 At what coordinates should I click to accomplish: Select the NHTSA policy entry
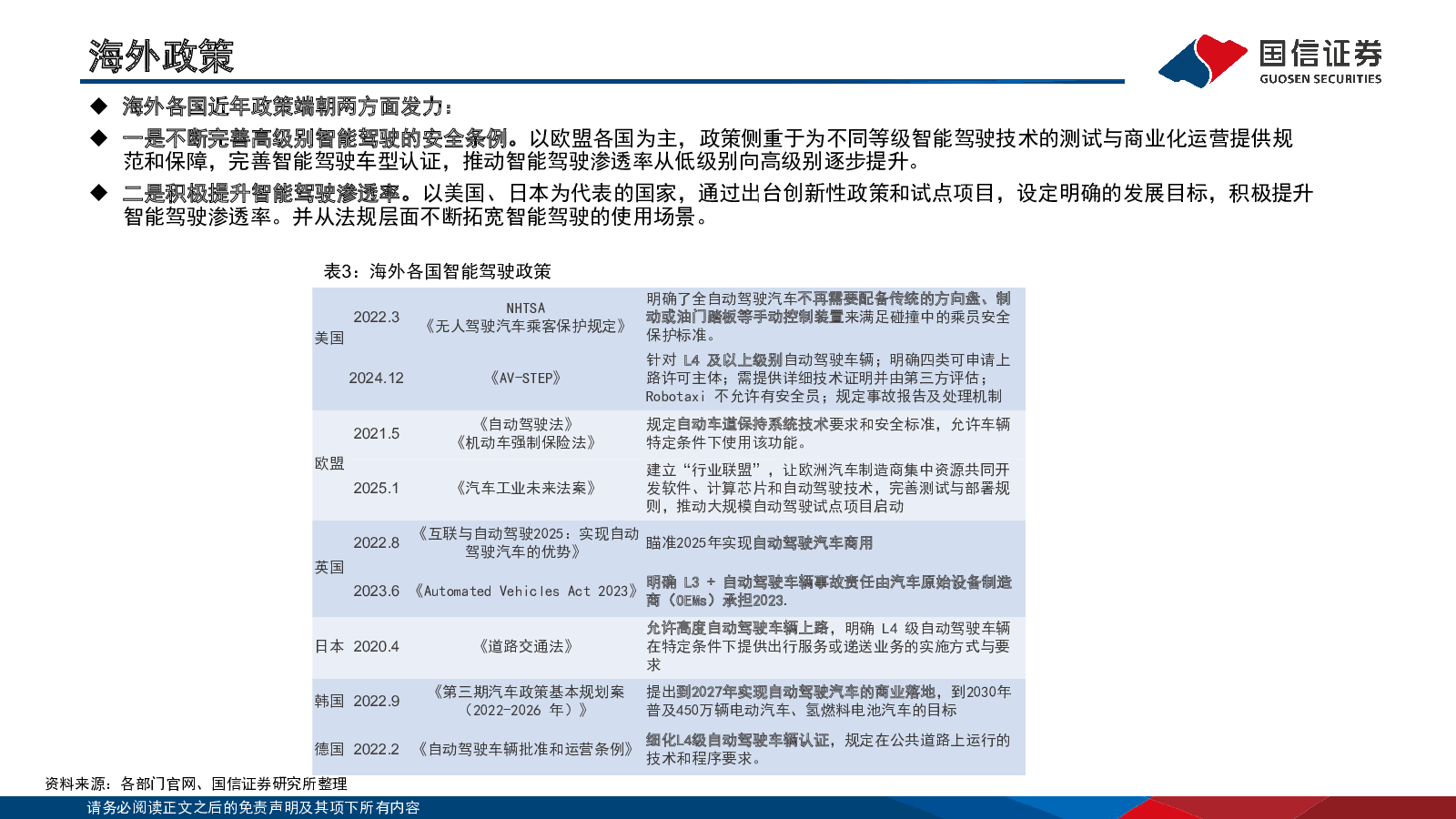point(525,317)
